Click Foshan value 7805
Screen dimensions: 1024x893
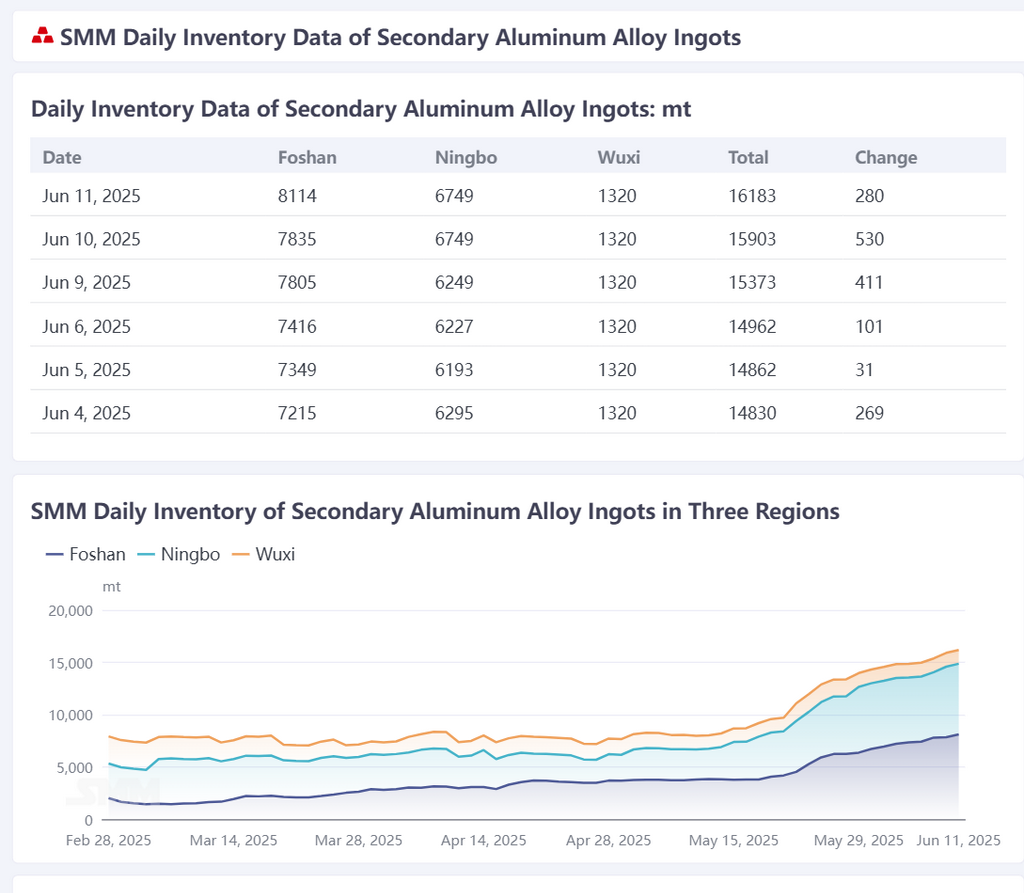(297, 283)
